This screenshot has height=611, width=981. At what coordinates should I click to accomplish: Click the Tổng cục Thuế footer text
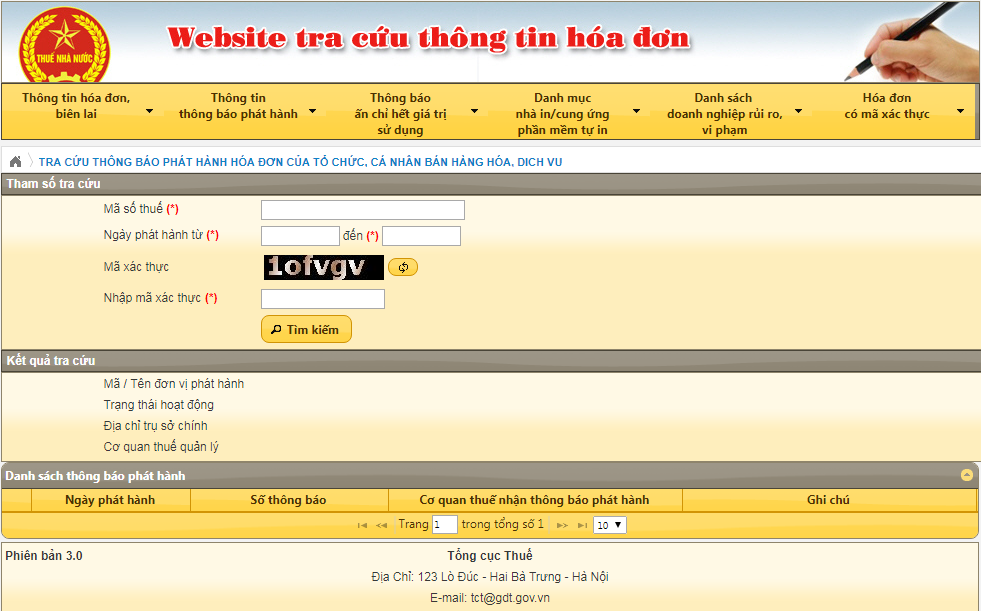tap(490, 555)
